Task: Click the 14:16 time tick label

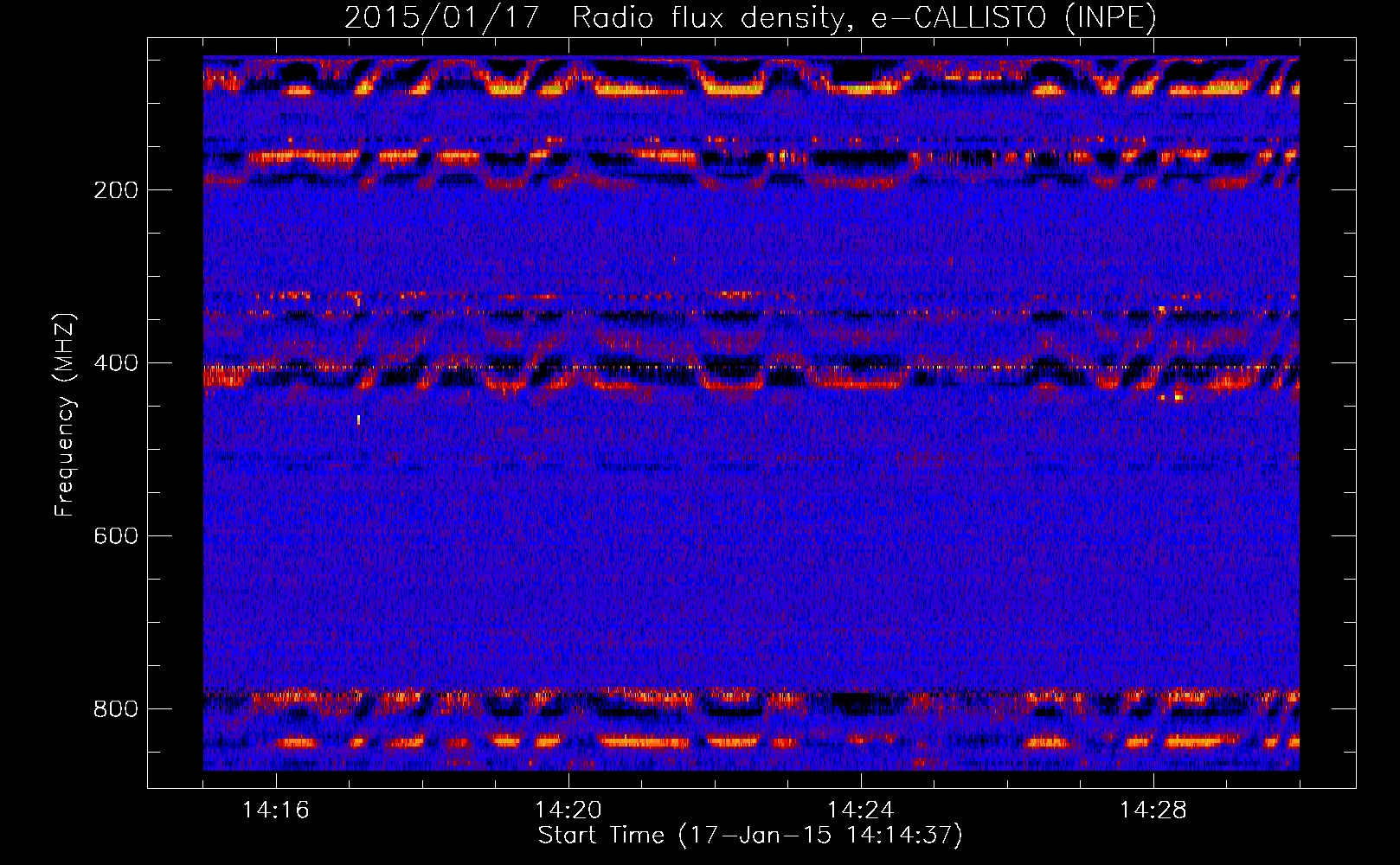Action: point(276,811)
